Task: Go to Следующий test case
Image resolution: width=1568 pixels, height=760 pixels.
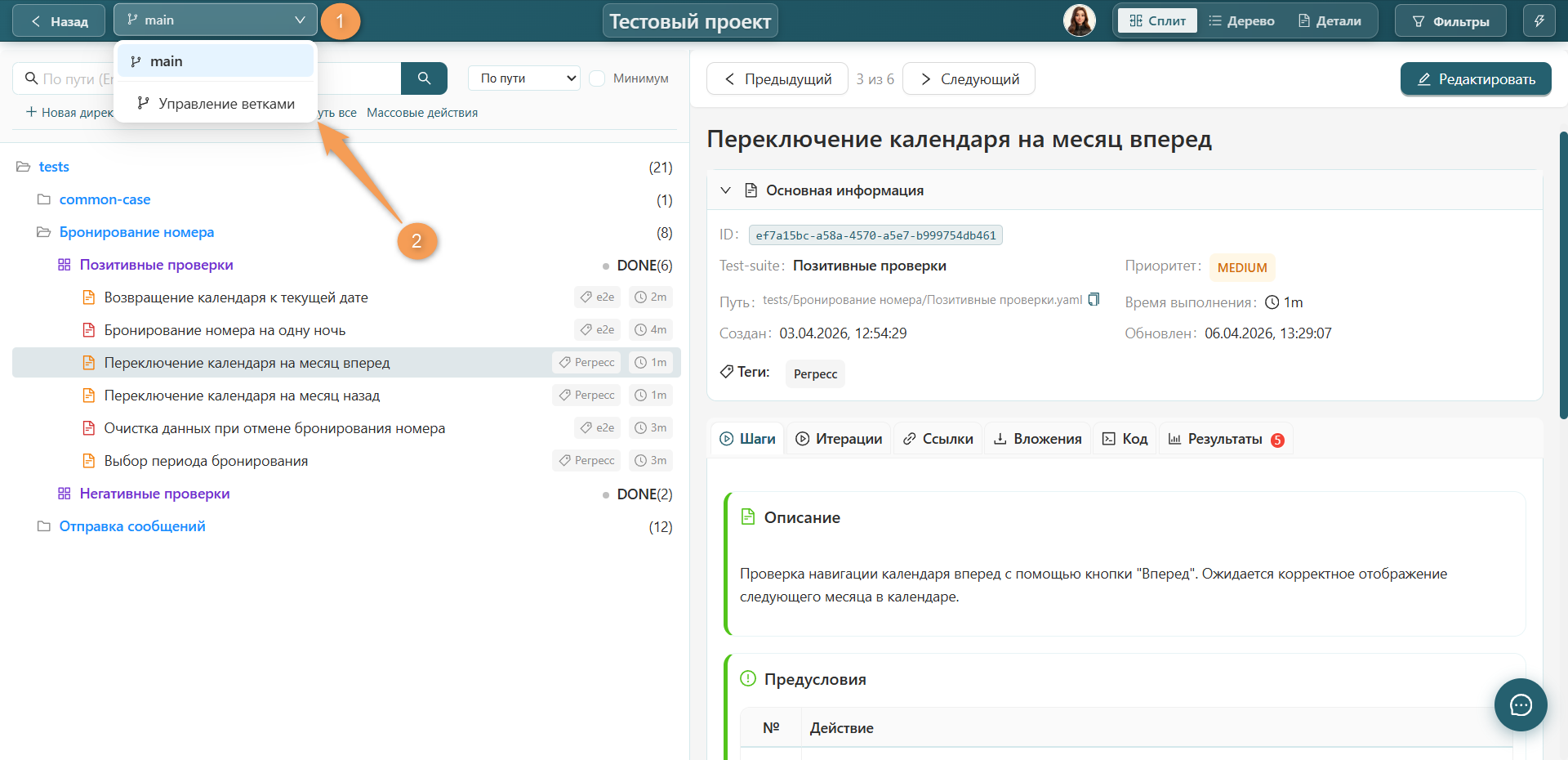Action: [969, 78]
